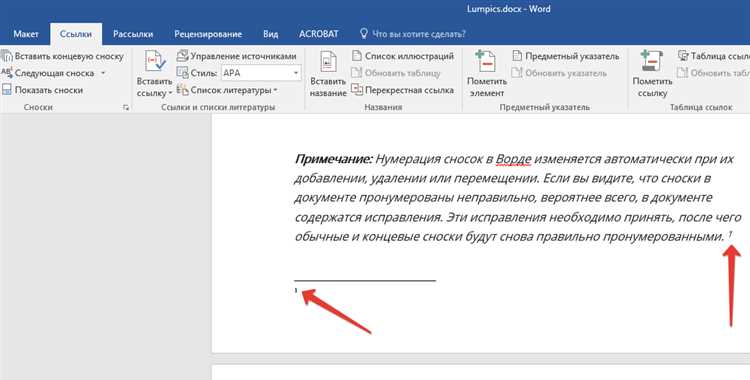Select the Ссылки ribbon tab
The height and width of the screenshot is (380, 750).
click(76, 34)
